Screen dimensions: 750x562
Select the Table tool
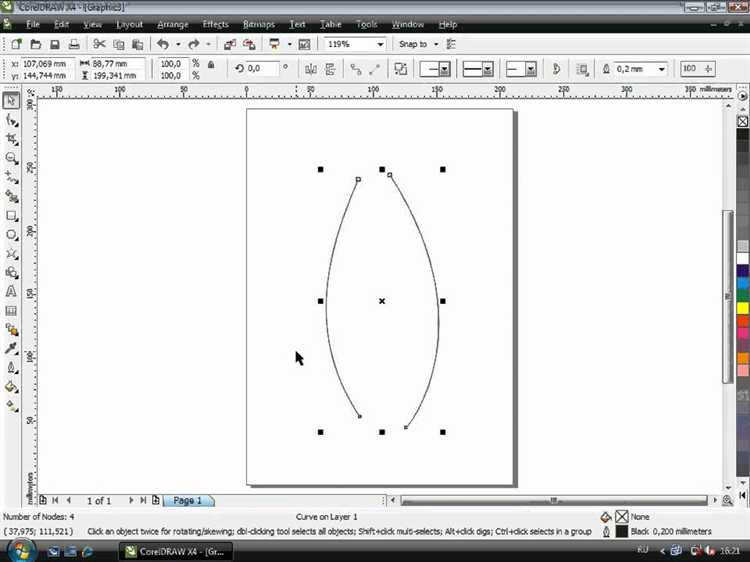[x=11, y=310]
